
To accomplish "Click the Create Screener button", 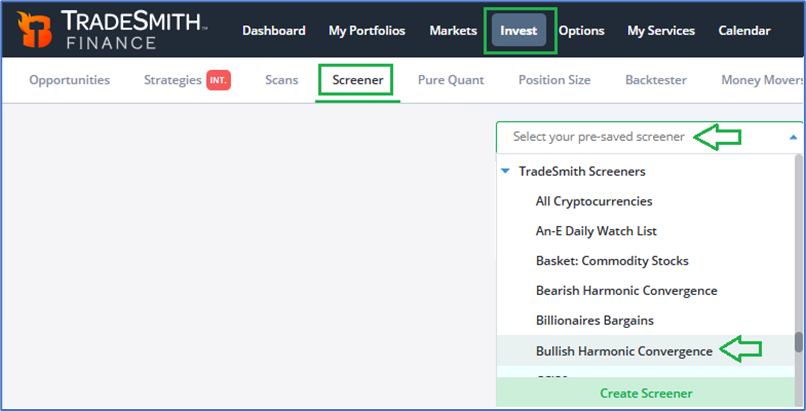I will click(646, 394).
